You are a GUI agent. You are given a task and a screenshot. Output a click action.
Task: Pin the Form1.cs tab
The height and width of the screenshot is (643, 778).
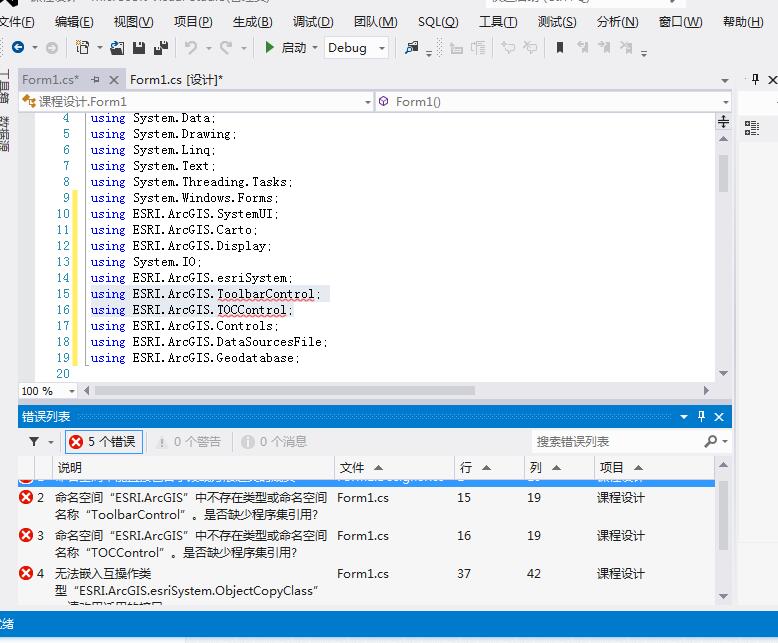95,80
